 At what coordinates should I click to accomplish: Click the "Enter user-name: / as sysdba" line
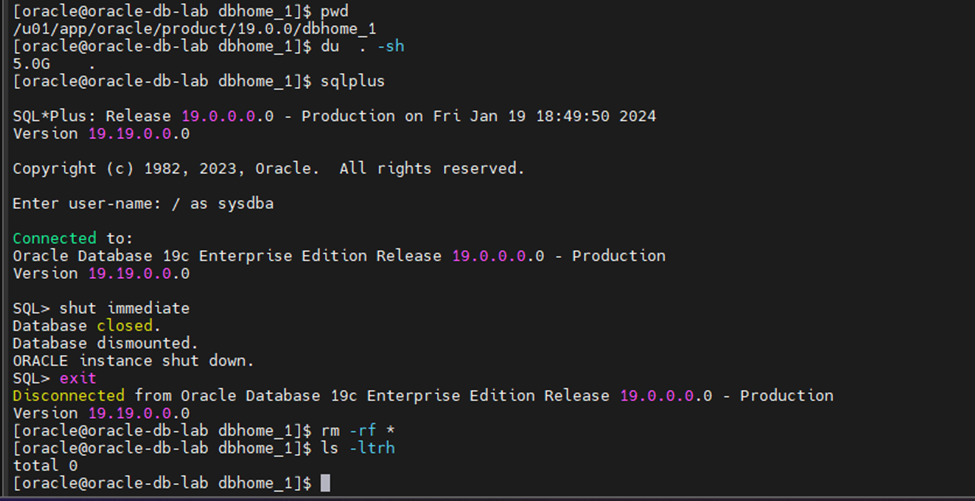tap(143, 204)
